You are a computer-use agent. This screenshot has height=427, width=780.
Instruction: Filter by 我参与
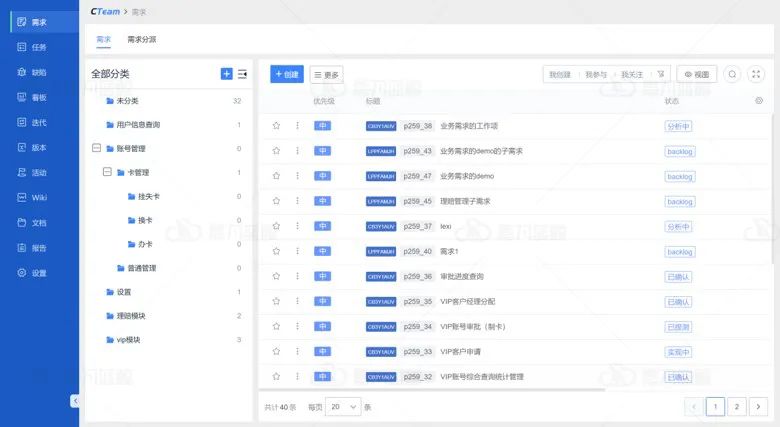(596, 75)
